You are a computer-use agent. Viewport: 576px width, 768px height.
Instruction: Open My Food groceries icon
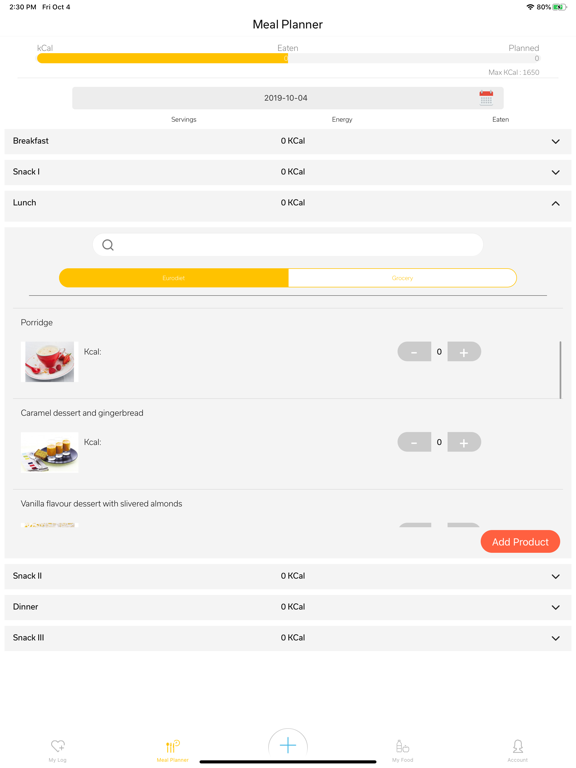point(402,746)
